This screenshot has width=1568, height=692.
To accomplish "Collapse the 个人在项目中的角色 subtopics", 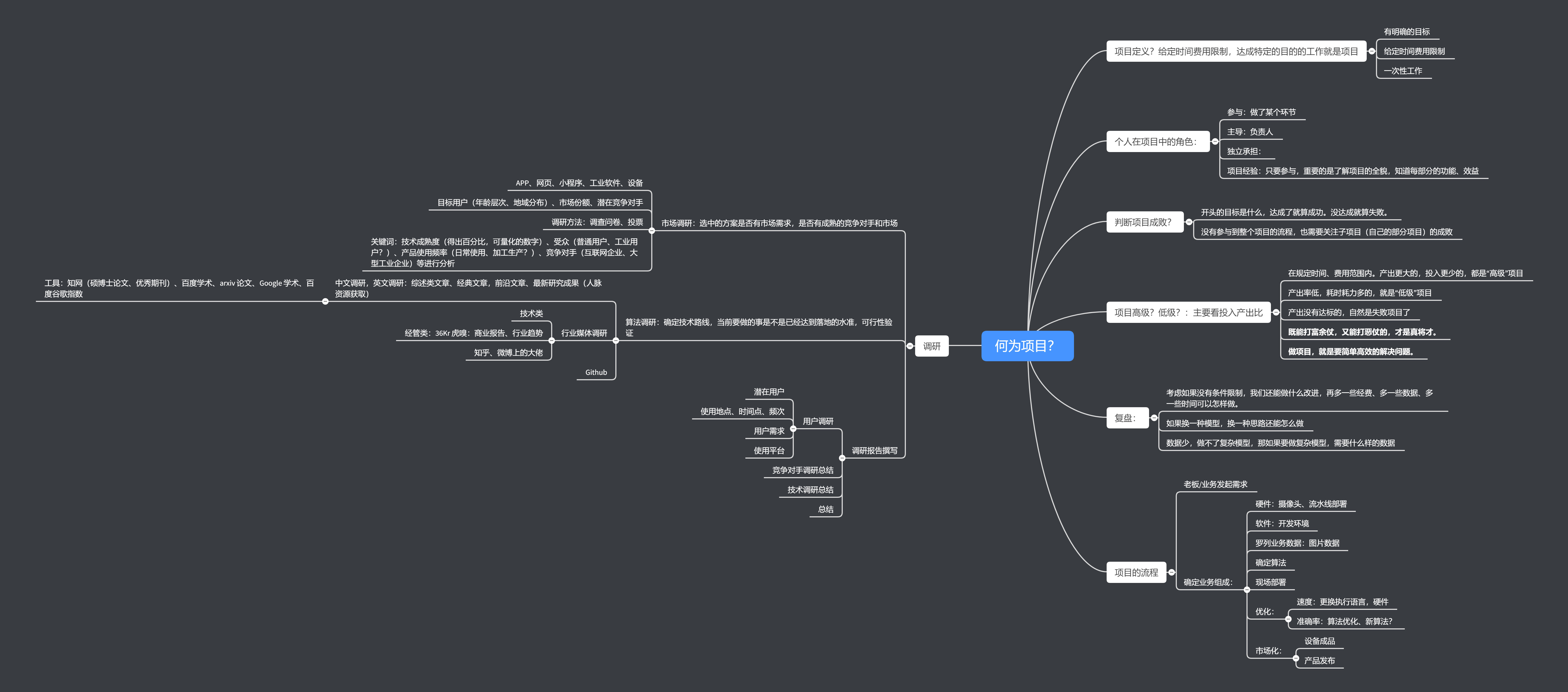I will (1215, 141).
